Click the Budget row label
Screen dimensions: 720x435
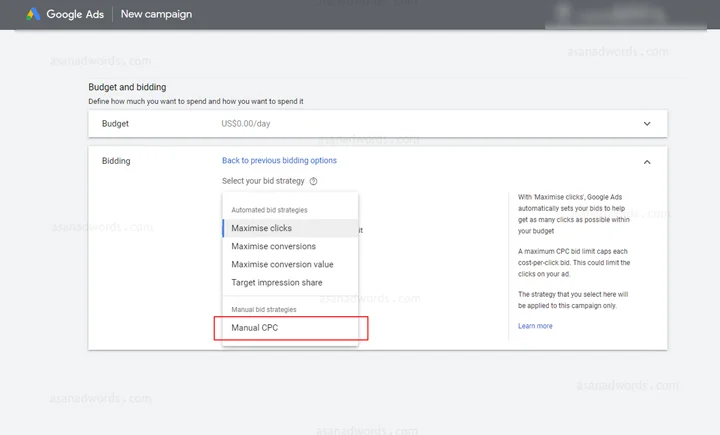[x=115, y=124]
